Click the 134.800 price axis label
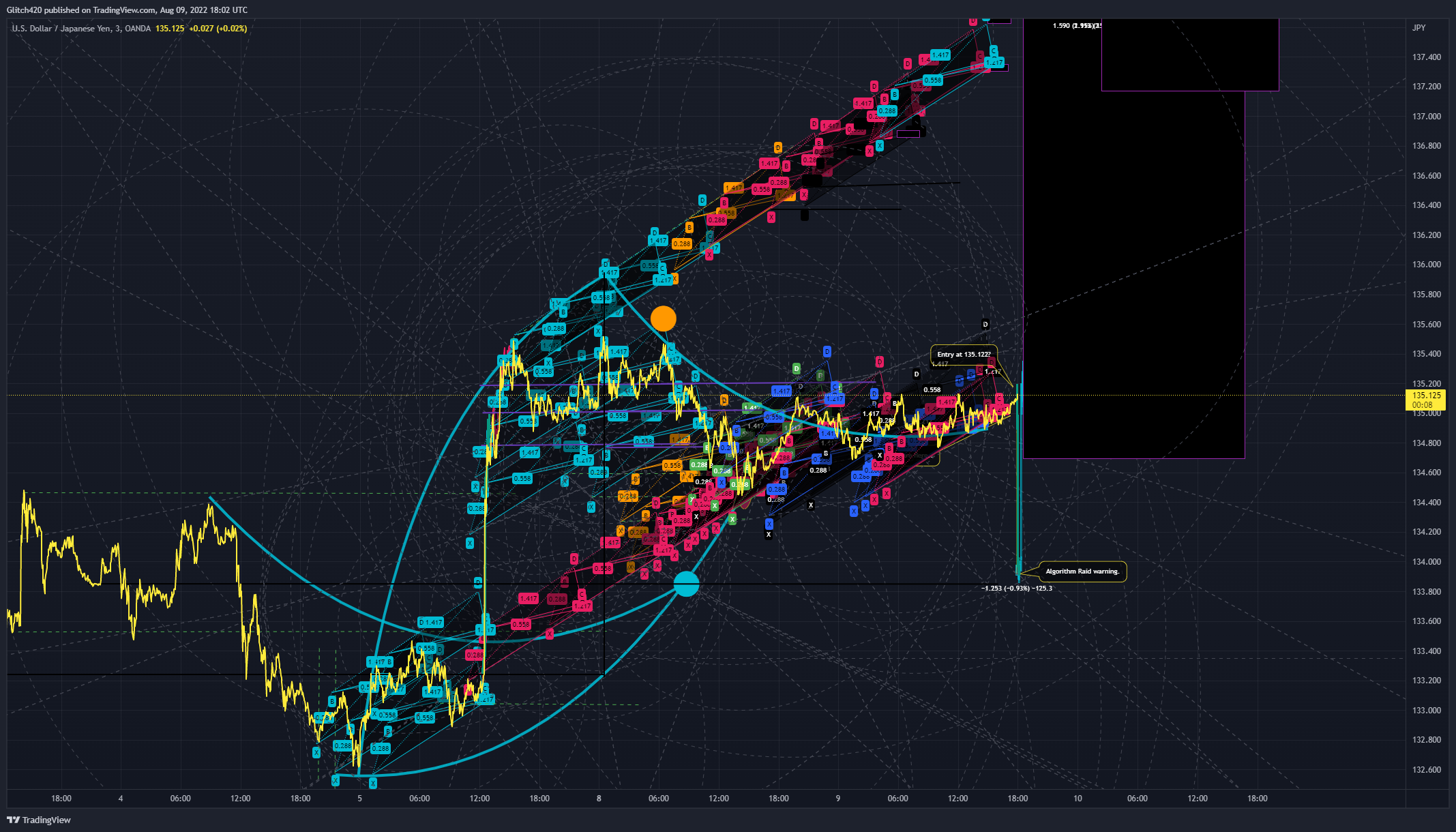This screenshot has height=832, width=1456. point(1427,443)
